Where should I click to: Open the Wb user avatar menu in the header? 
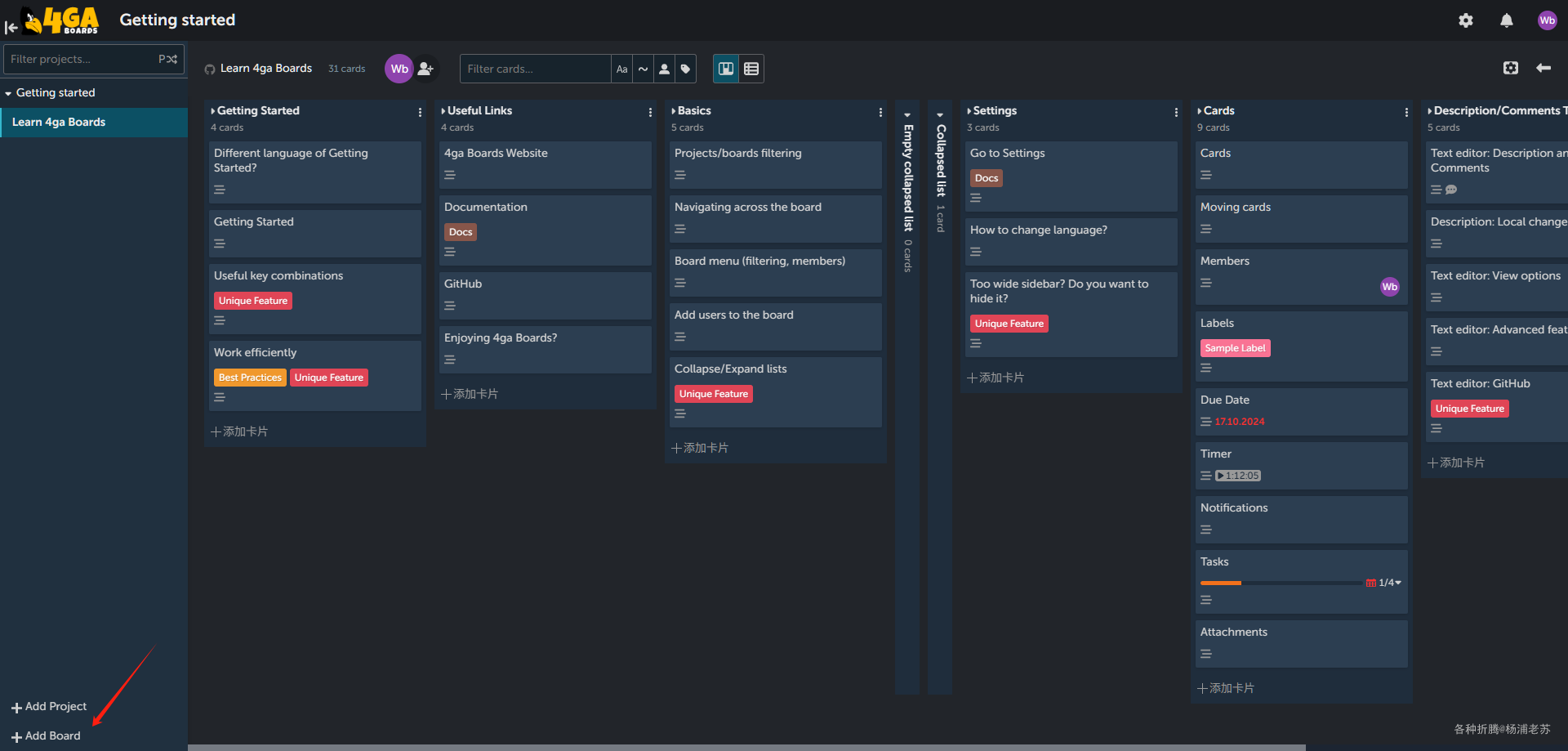coord(1548,20)
